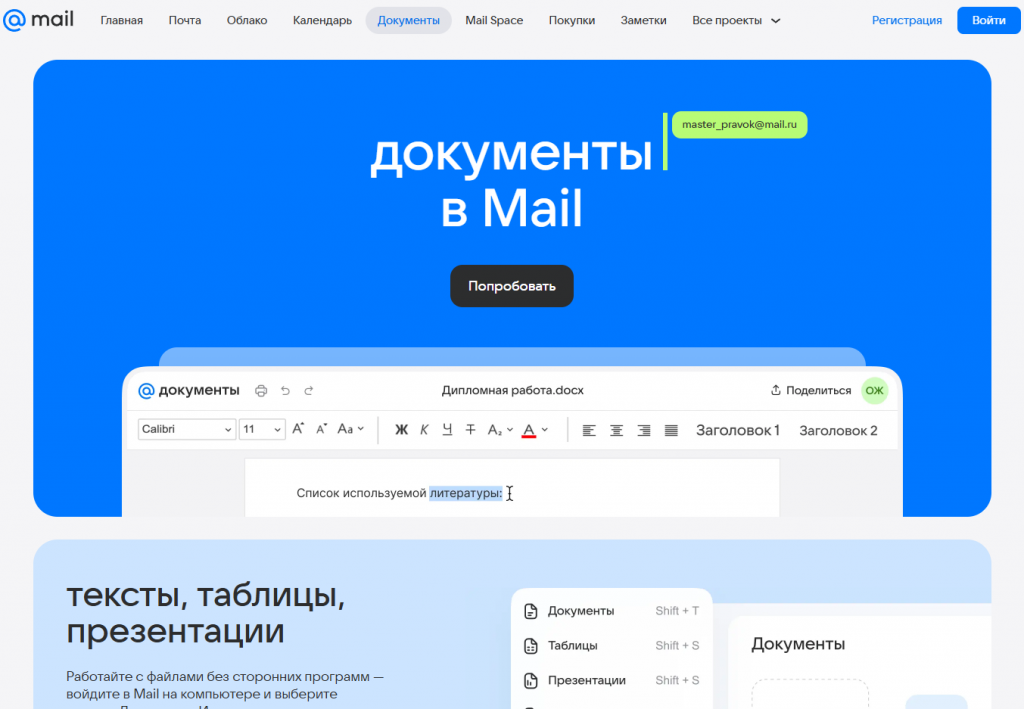Viewport: 1024px width, 709px height.
Task: Open the Aa text case dropdown
Action: [x=350, y=429]
